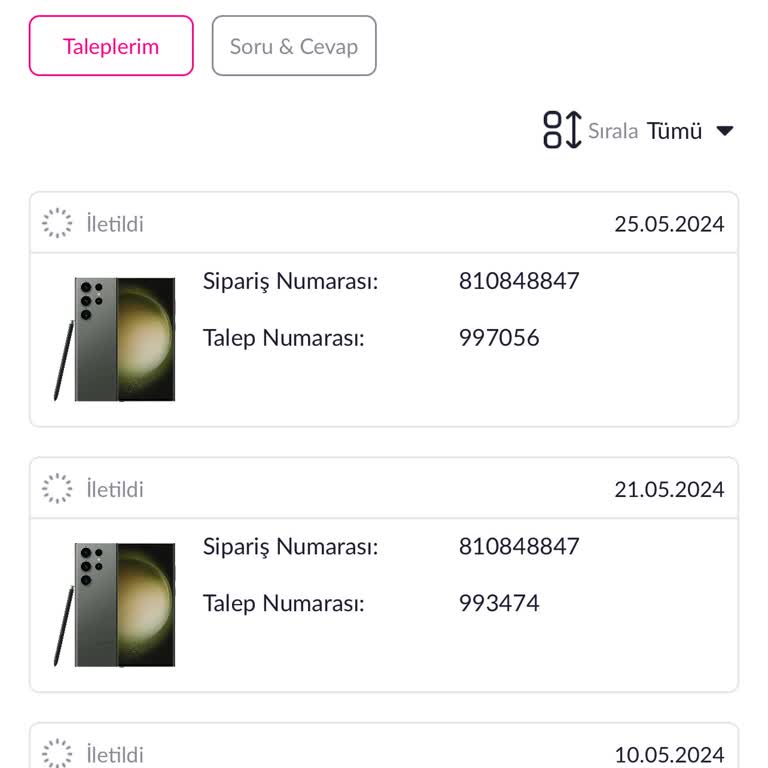Click request number 993474

tap(499, 604)
